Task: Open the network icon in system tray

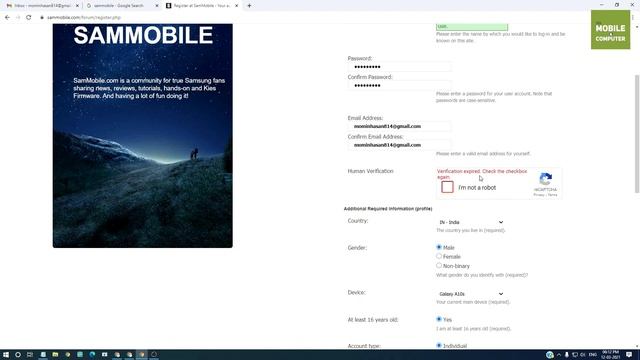Action: (575, 355)
